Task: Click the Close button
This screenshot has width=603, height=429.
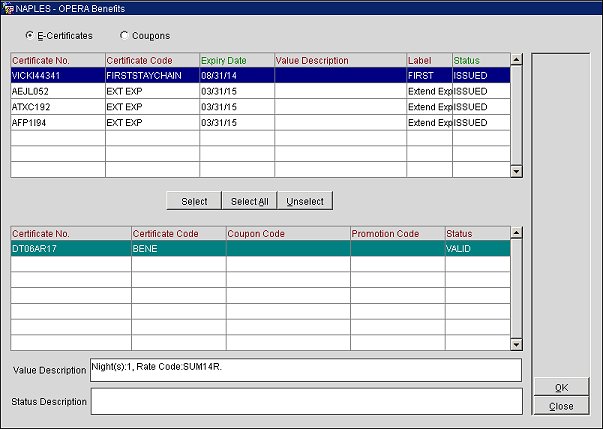Action: [x=561, y=406]
